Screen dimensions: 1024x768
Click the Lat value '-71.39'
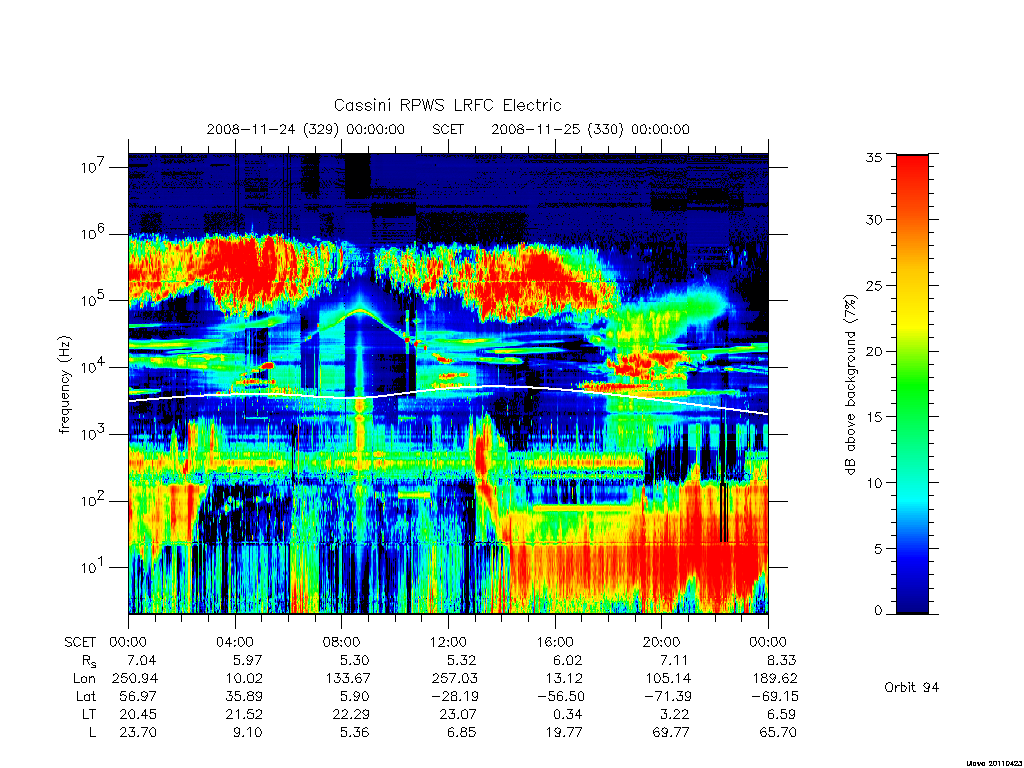[x=667, y=696]
